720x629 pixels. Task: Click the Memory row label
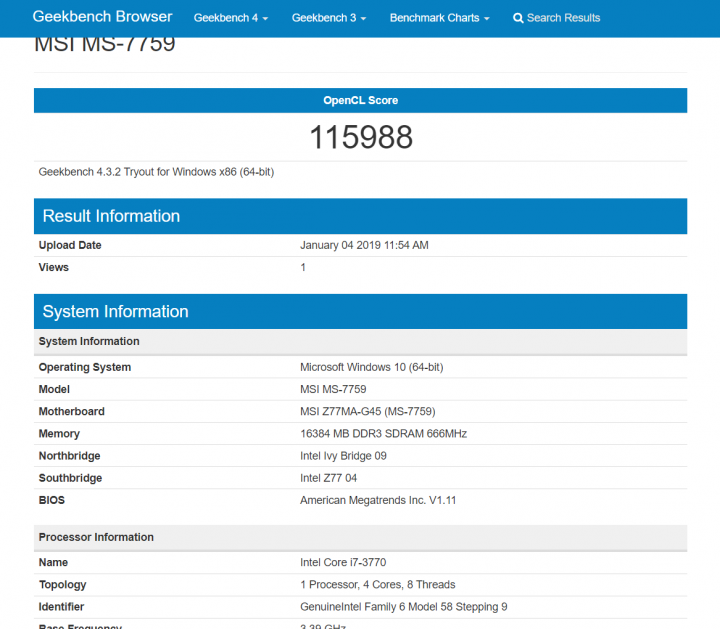[x=59, y=433]
